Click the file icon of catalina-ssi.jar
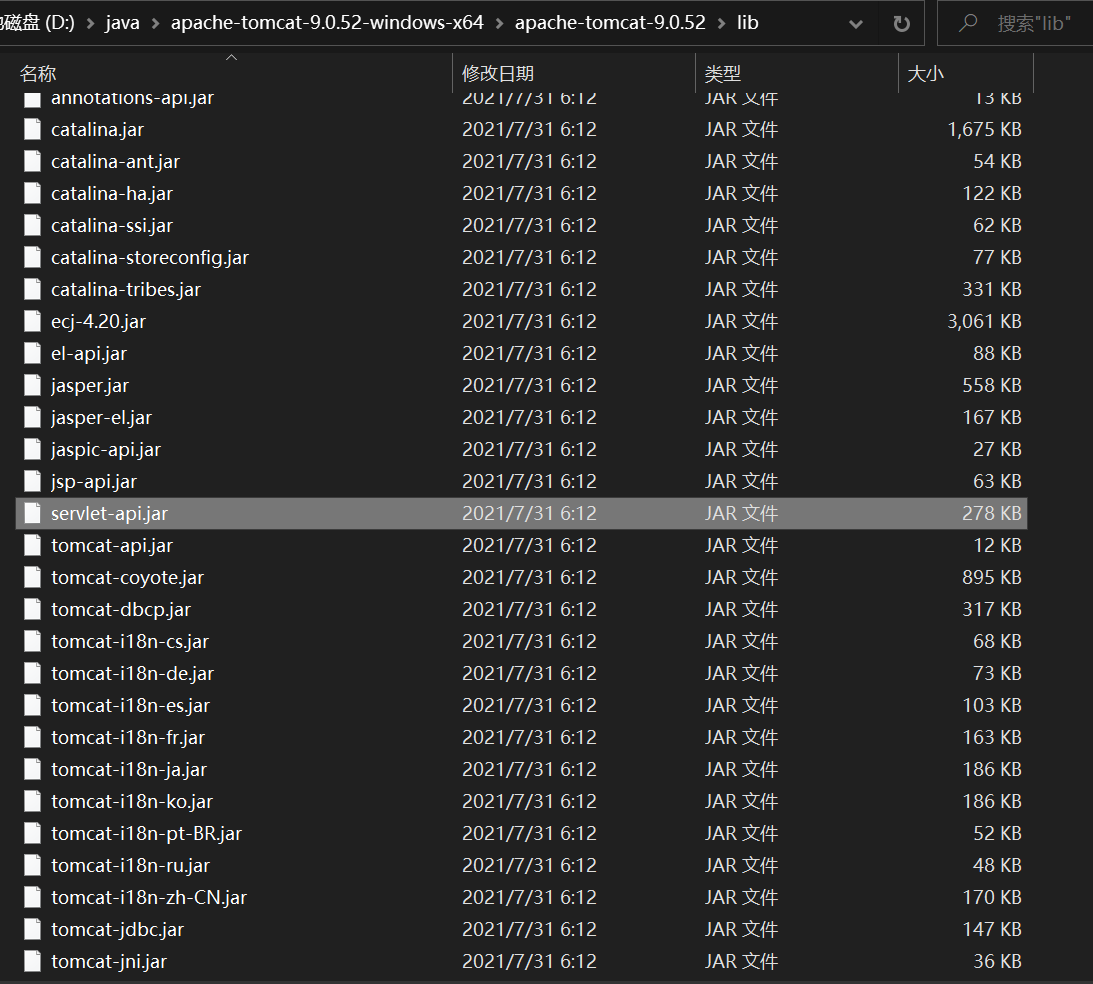The width and height of the screenshot is (1093, 984). tap(32, 226)
